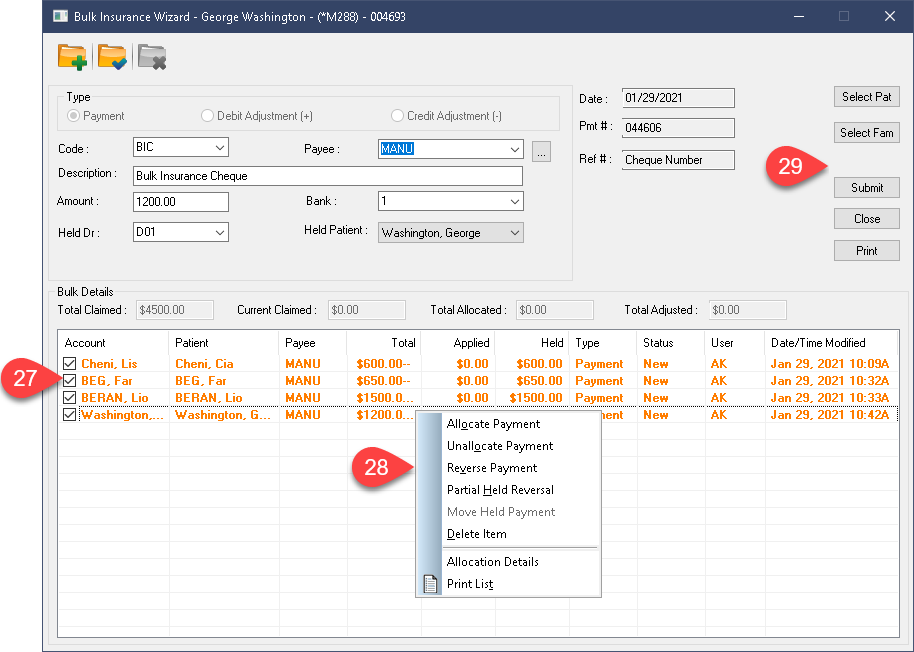The height and width of the screenshot is (652, 914).
Task: Choose Delete Item from context menu
Action: 477,534
